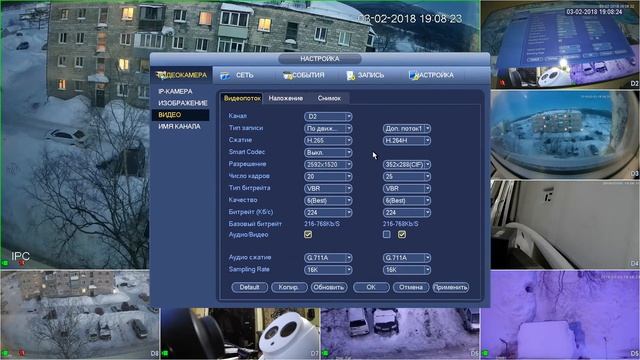Select the bottom-left parking lot camera preview
This screenshot has width=640, height=360.
pyautogui.click(x=80, y=314)
